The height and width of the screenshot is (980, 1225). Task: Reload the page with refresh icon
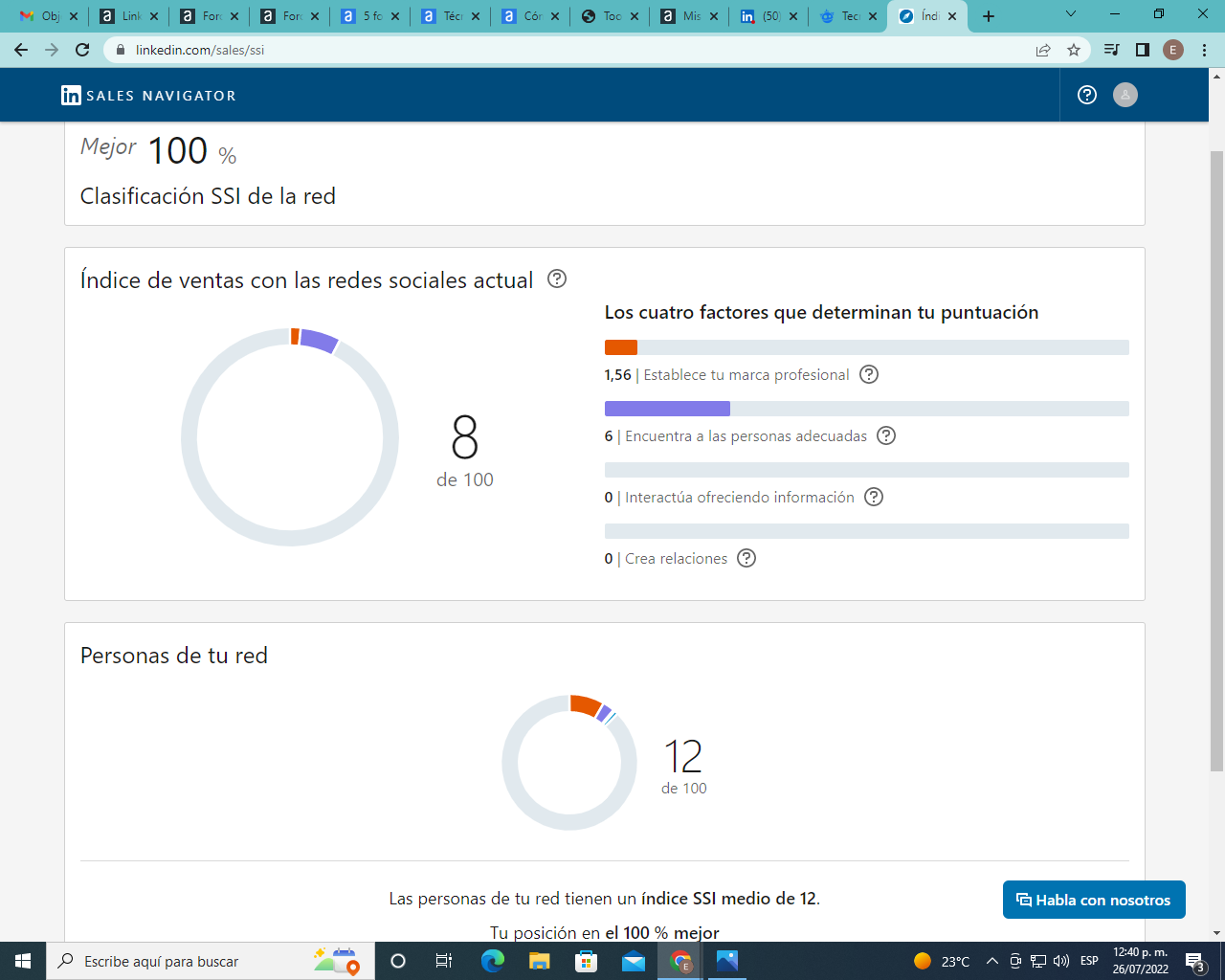coord(82,50)
